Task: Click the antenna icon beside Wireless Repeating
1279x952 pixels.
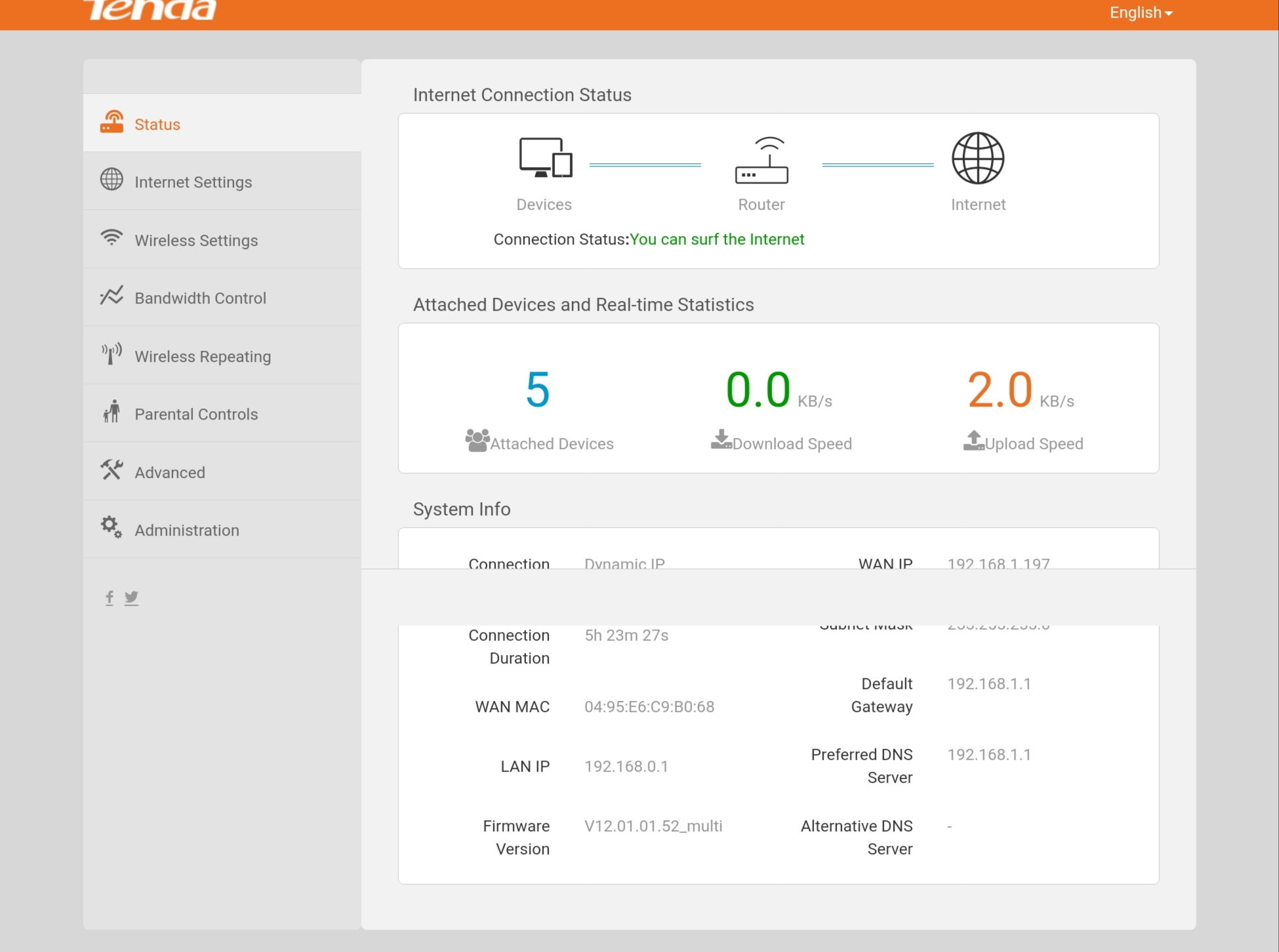Action: tap(112, 354)
